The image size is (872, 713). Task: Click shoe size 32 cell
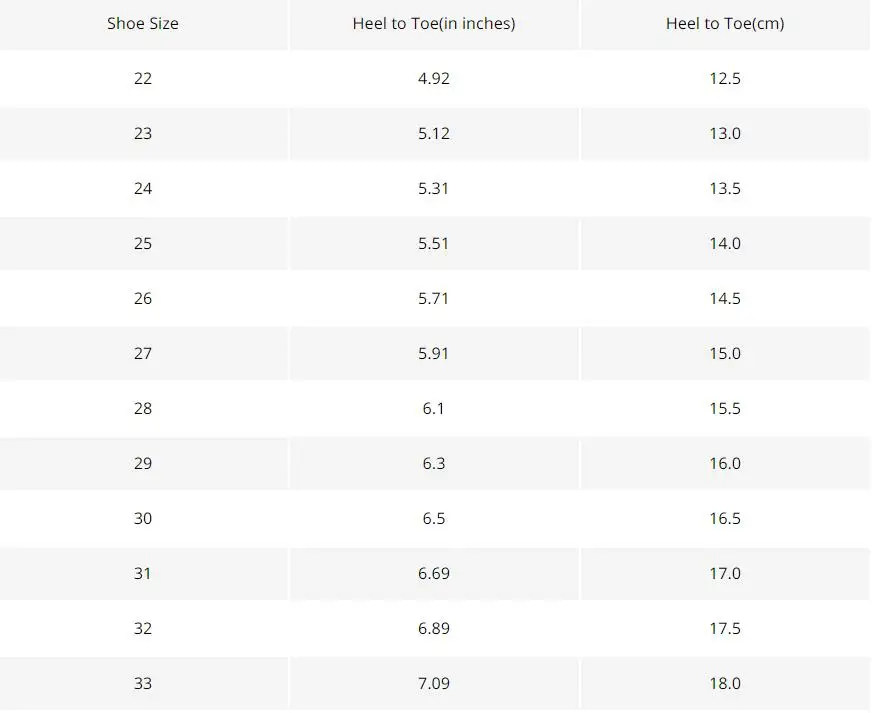coord(143,628)
